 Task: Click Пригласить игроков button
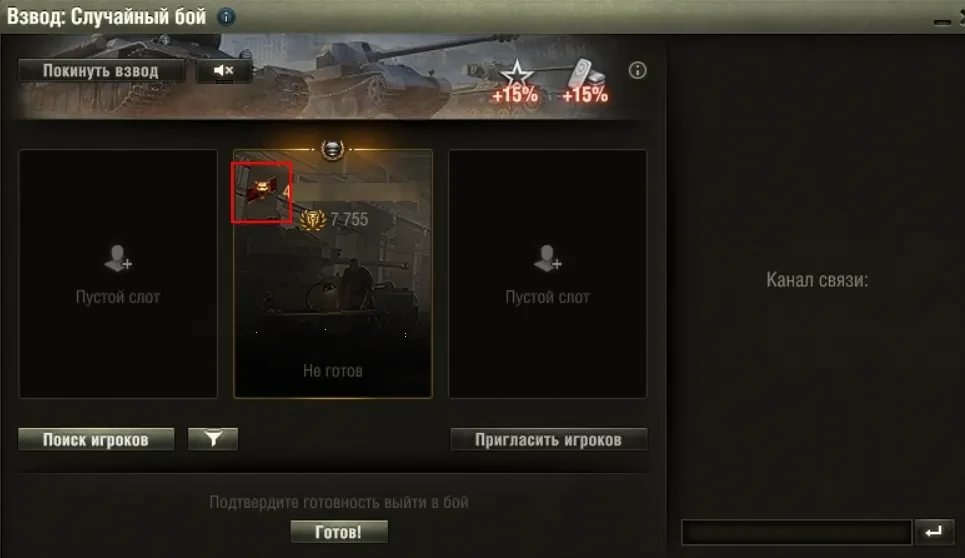click(548, 439)
